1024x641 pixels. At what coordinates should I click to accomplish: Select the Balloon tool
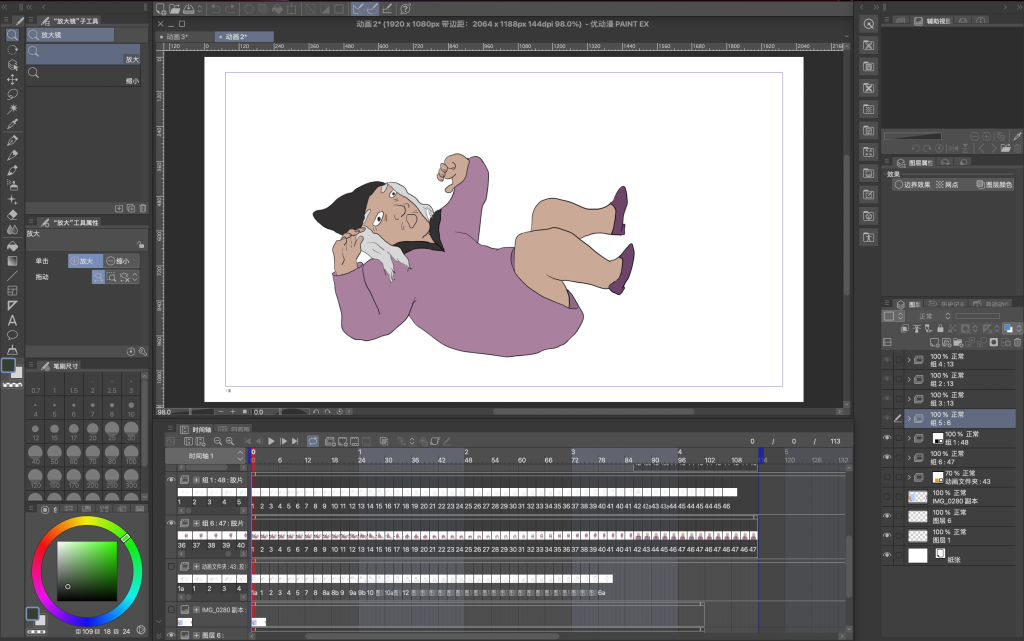[x=12, y=336]
